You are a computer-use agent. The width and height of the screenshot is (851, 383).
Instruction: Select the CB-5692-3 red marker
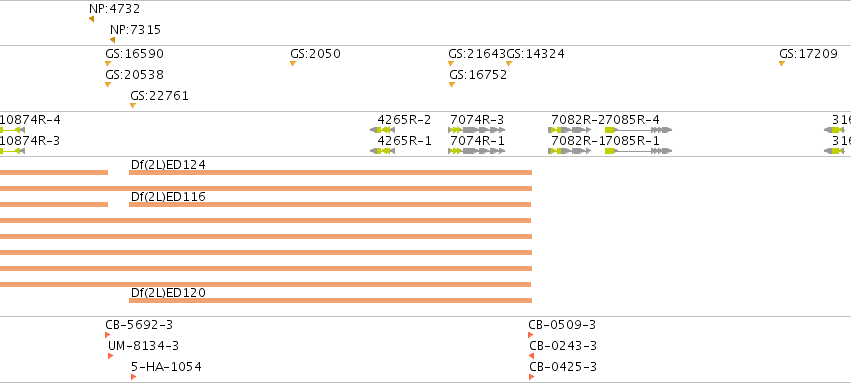(x=107, y=335)
